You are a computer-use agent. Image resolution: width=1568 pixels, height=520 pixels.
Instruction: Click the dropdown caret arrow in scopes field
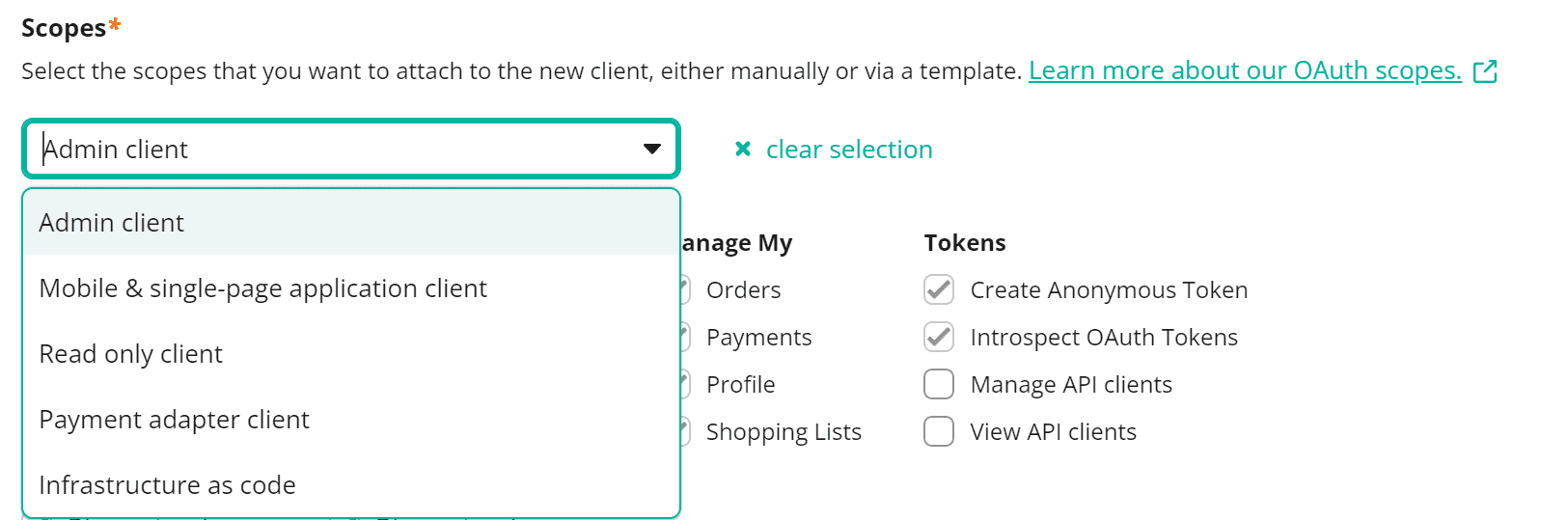652,149
